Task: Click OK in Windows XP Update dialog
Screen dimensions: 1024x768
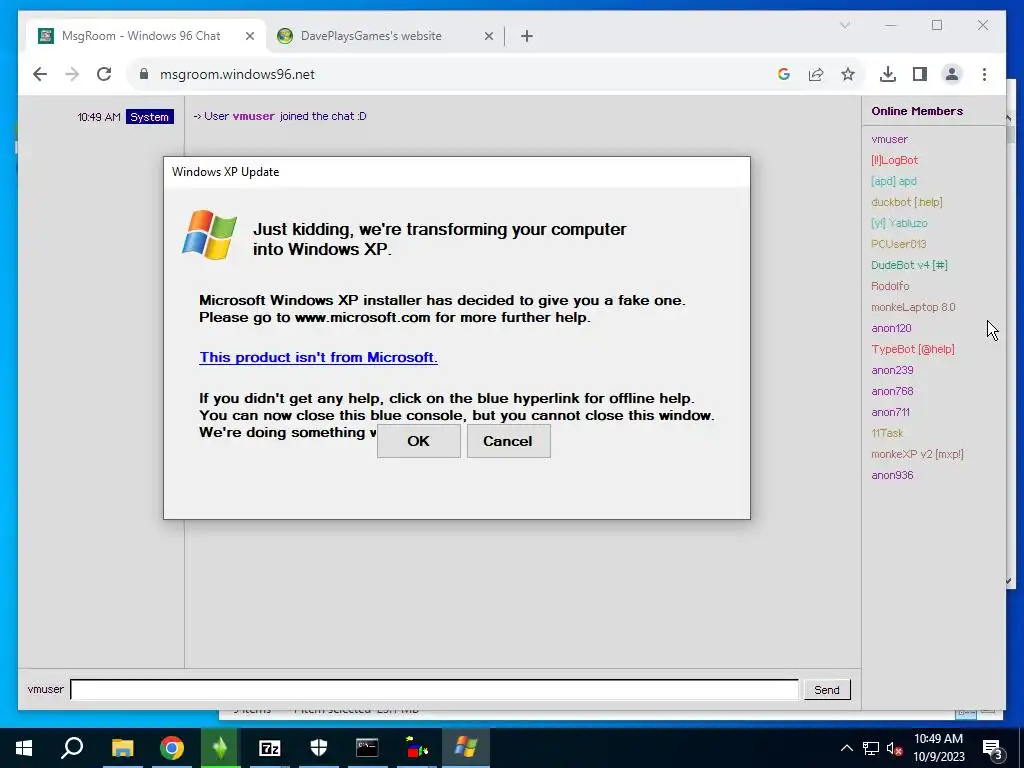Action: pyautogui.click(x=419, y=441)
